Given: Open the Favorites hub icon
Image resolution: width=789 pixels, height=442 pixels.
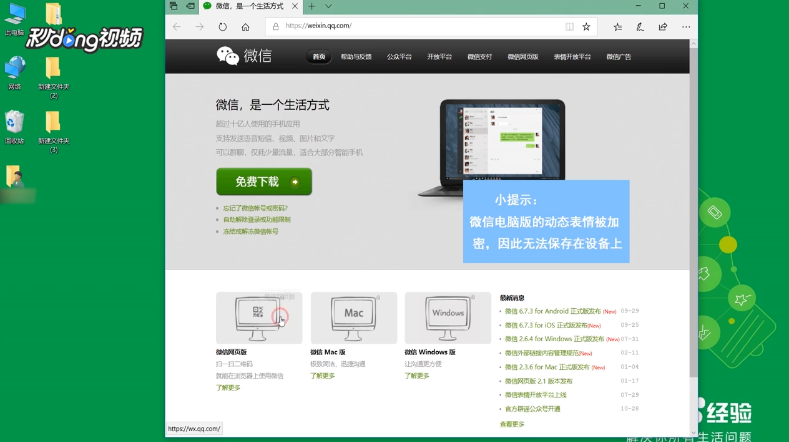Looking at the screenshot, I should (617, 27).
